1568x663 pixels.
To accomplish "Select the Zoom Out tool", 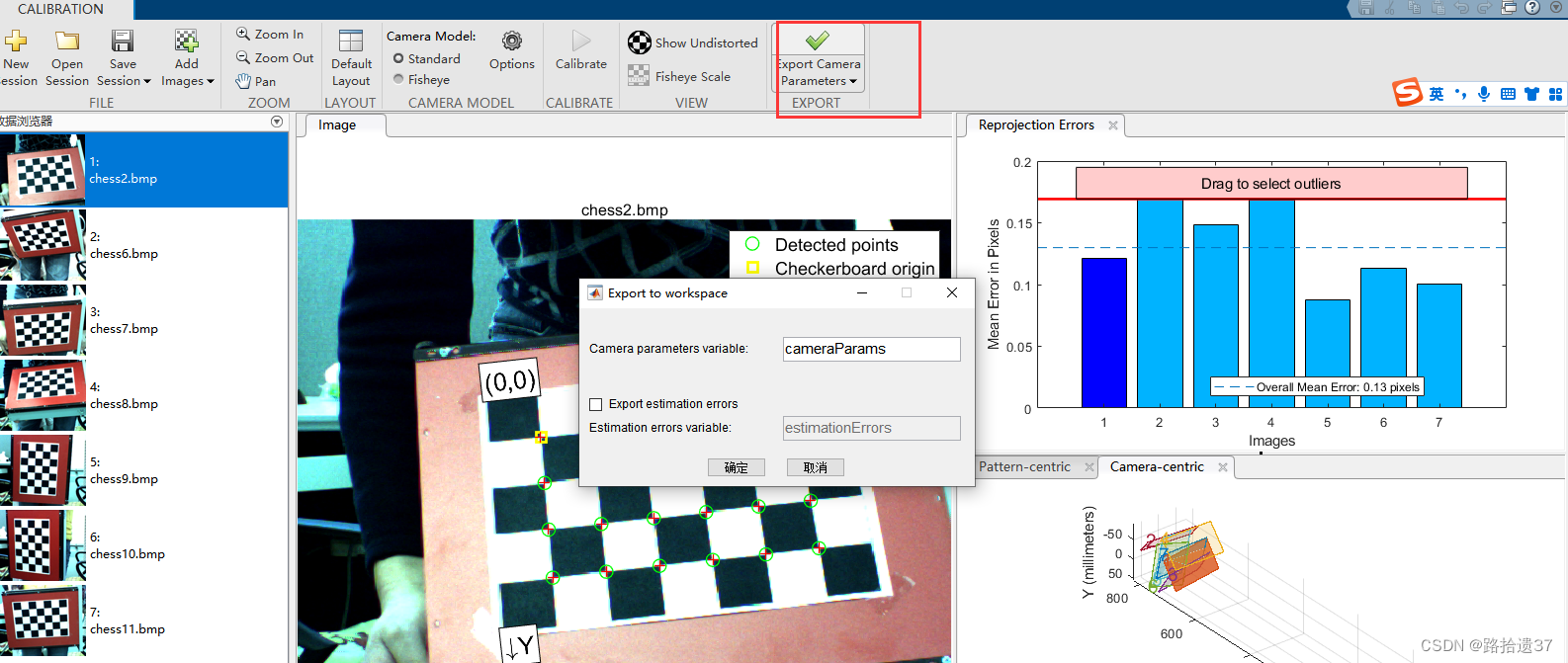I will click(275, 57).
